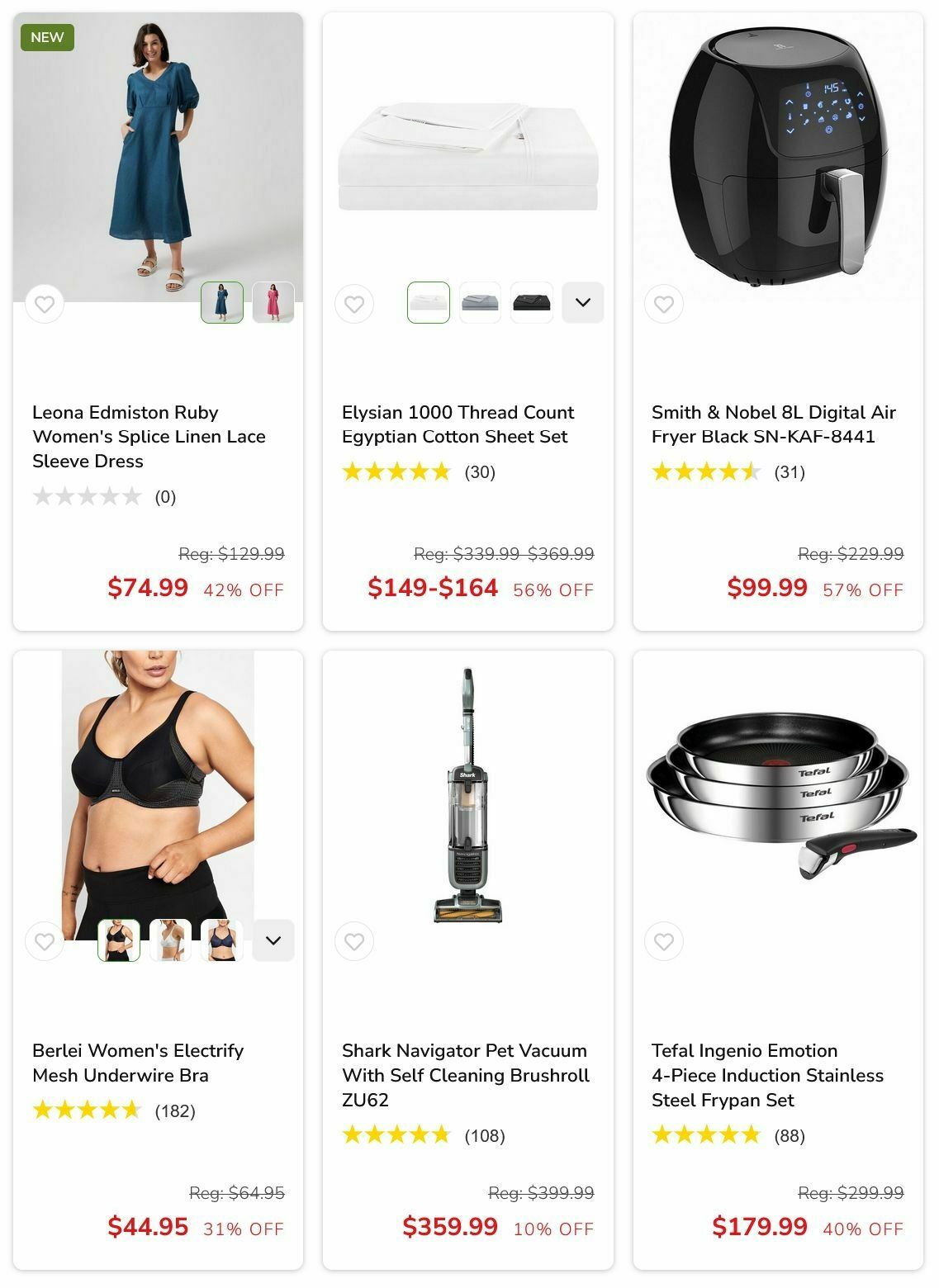Add Tefal frypan set to wishlist

[664, 941]
